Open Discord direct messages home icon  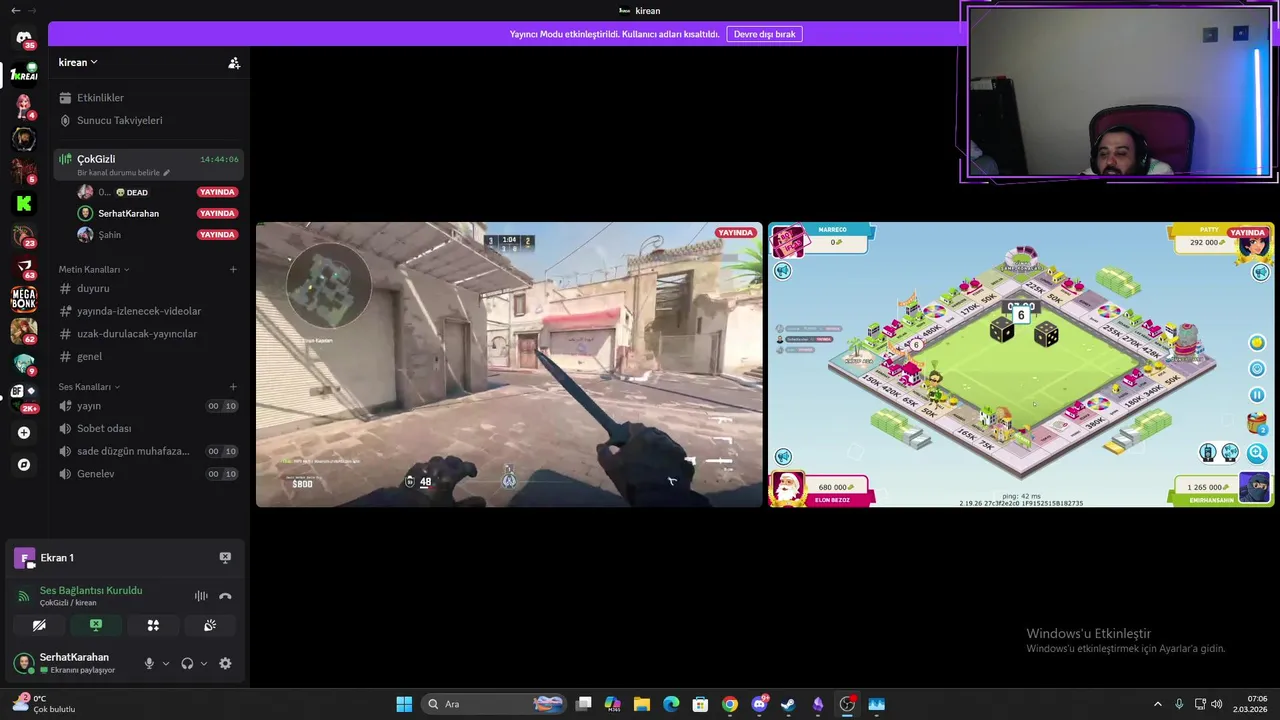coord(24,40)
